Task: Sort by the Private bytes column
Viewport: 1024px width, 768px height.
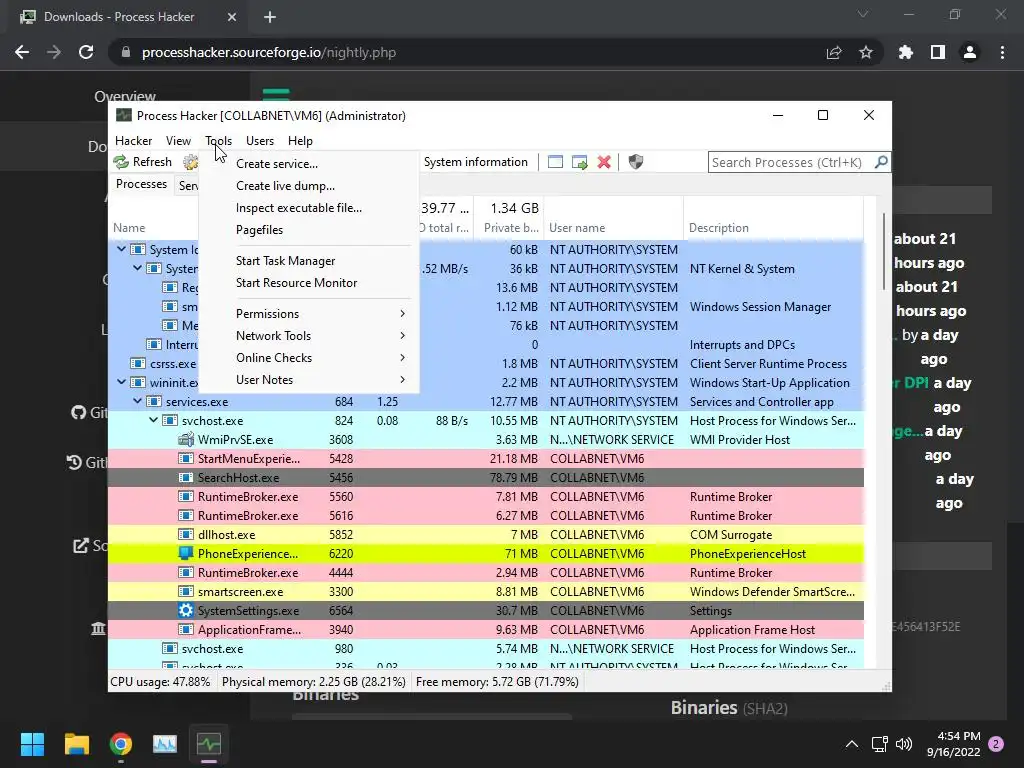Action: tap(509, 219)
